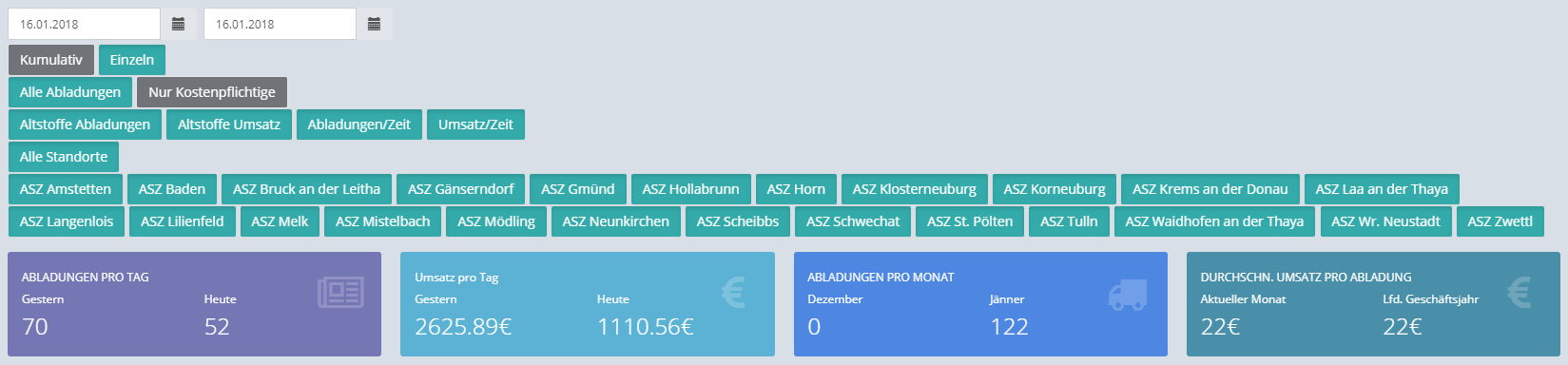Toggle Nur Kostenpflichtige filter
Image resolution: width=1568 pixels, height=365 pixels.
(x=212, y=92)
